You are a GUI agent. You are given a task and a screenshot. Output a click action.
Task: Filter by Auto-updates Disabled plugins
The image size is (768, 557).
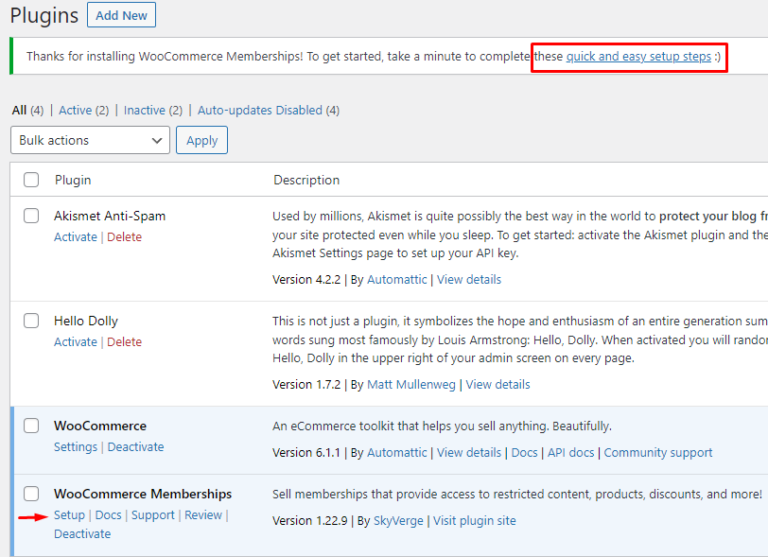point(259,110)
